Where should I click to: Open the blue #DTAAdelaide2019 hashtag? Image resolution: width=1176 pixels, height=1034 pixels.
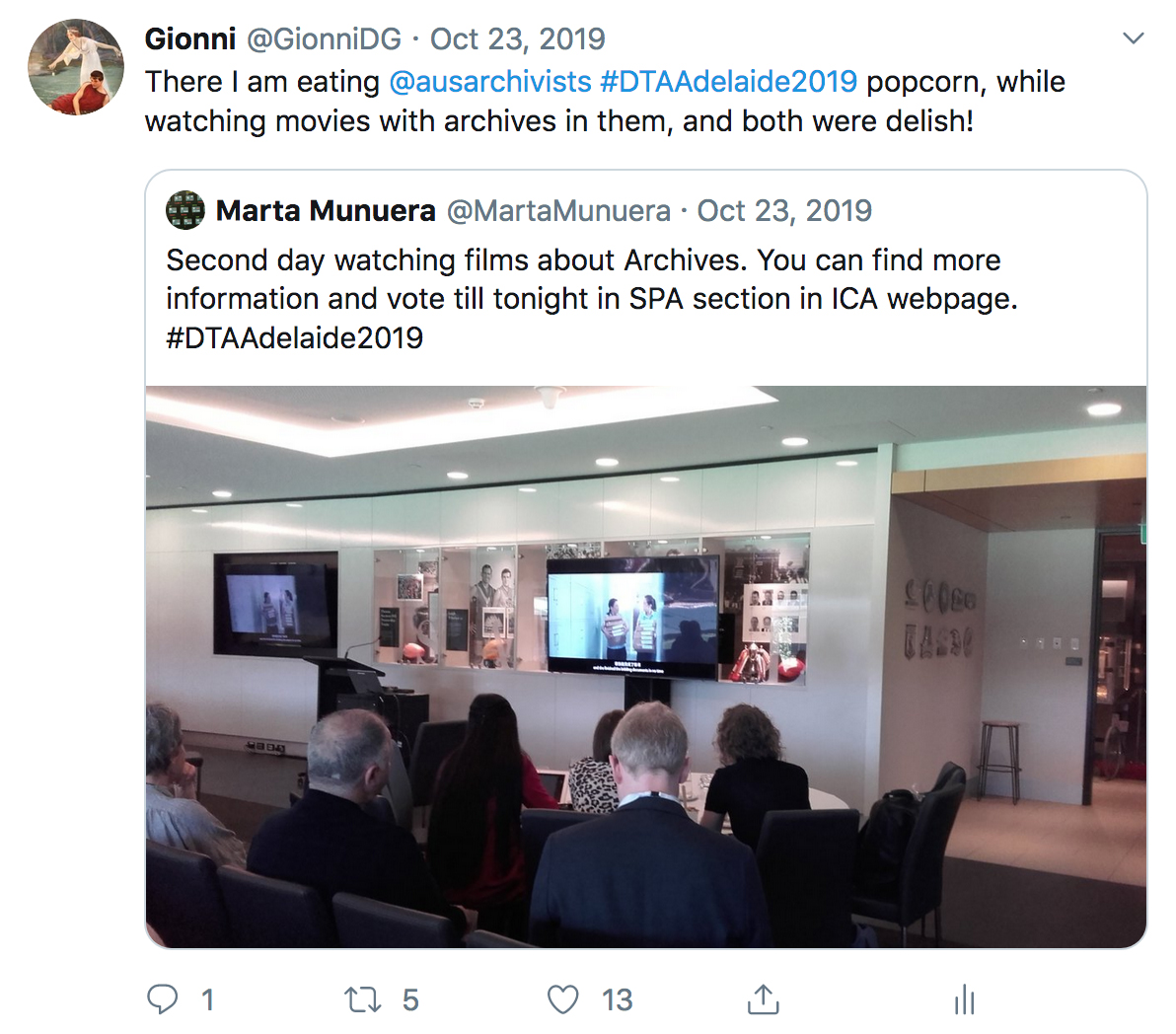click(x=728, y=82)
